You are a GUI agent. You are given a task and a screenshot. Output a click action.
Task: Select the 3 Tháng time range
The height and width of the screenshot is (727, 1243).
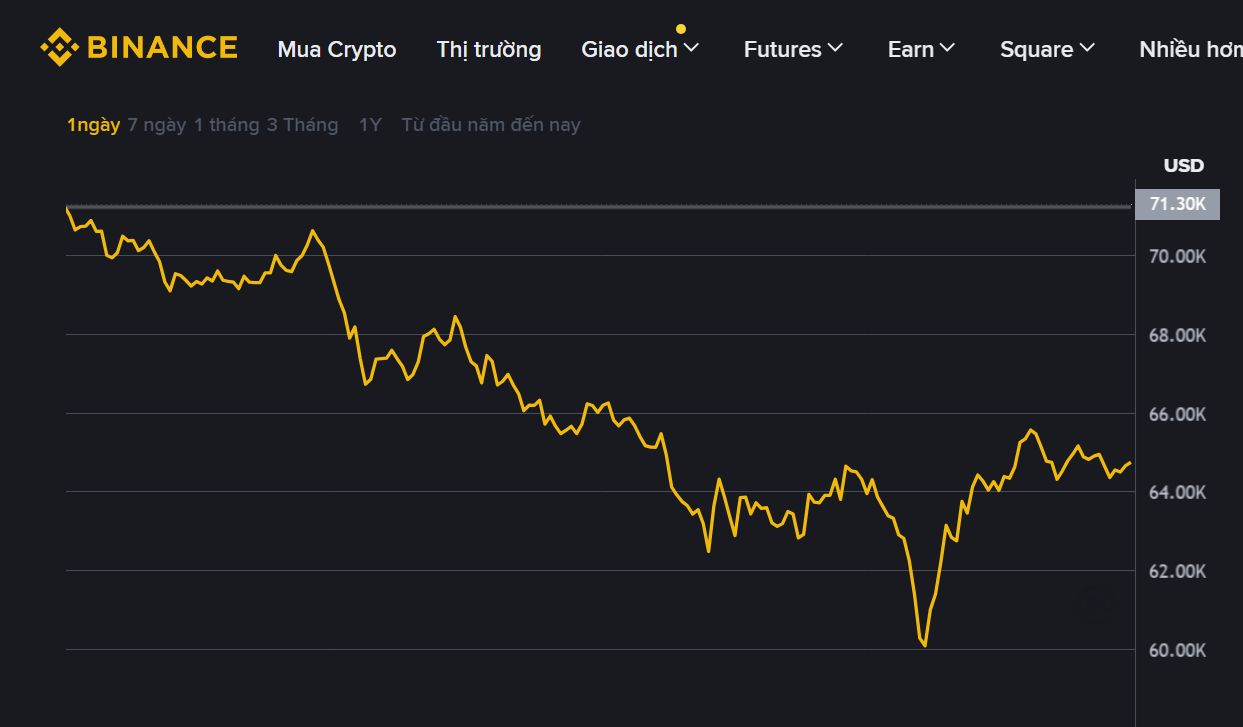coord(302,125)
